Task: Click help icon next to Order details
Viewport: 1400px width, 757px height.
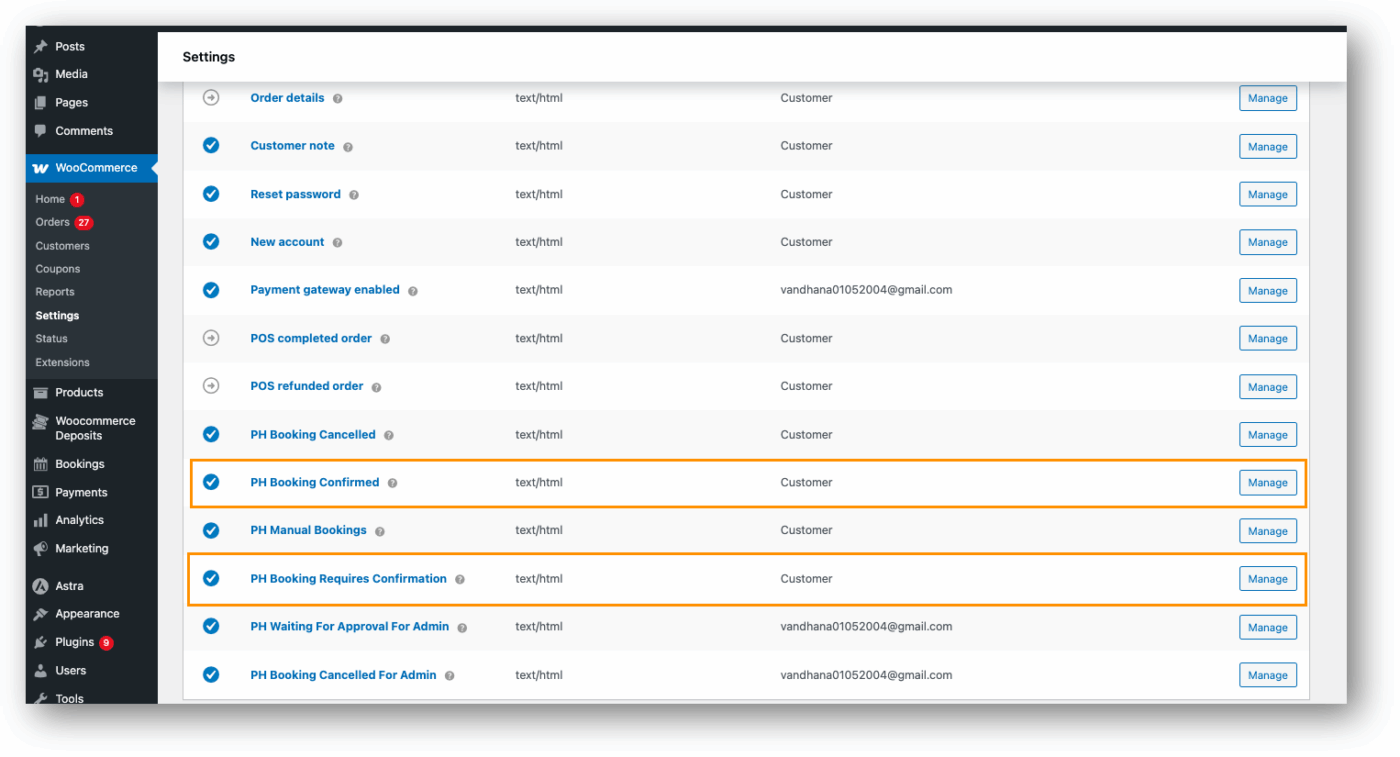Action: (x=338, y=99)
